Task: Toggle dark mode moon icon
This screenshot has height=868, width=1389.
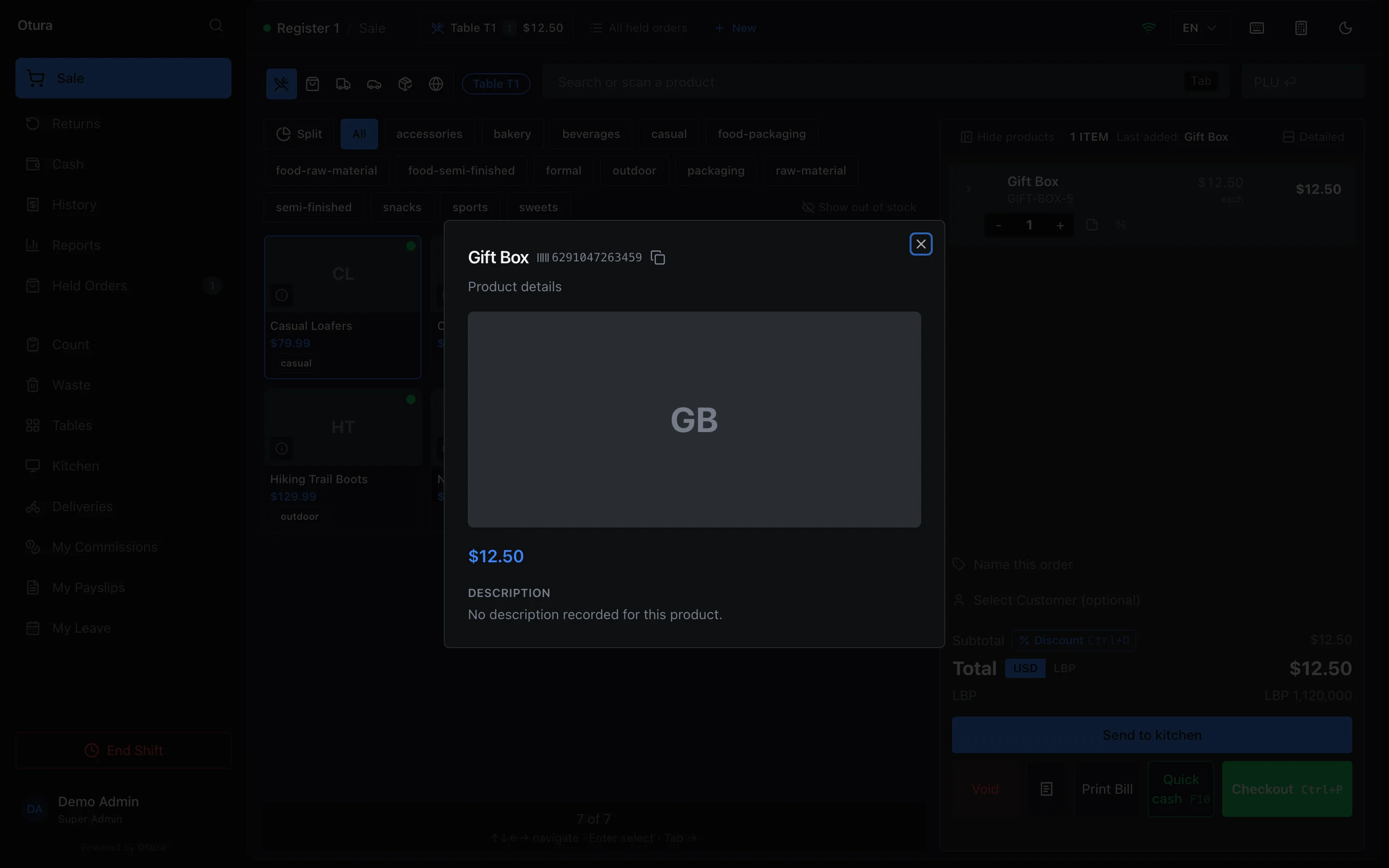Action: tap(1346, 28)
